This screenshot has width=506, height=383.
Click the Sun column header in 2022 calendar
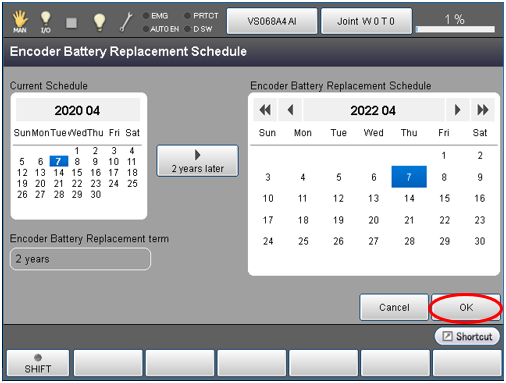[267, 133]
